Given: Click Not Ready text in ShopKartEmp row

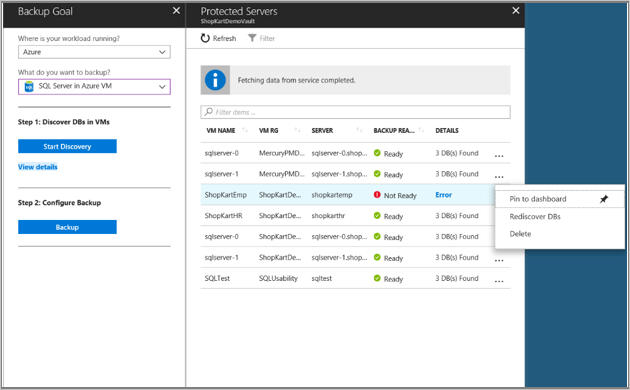Looking at the screenshot, I should [x=400, y=196].
